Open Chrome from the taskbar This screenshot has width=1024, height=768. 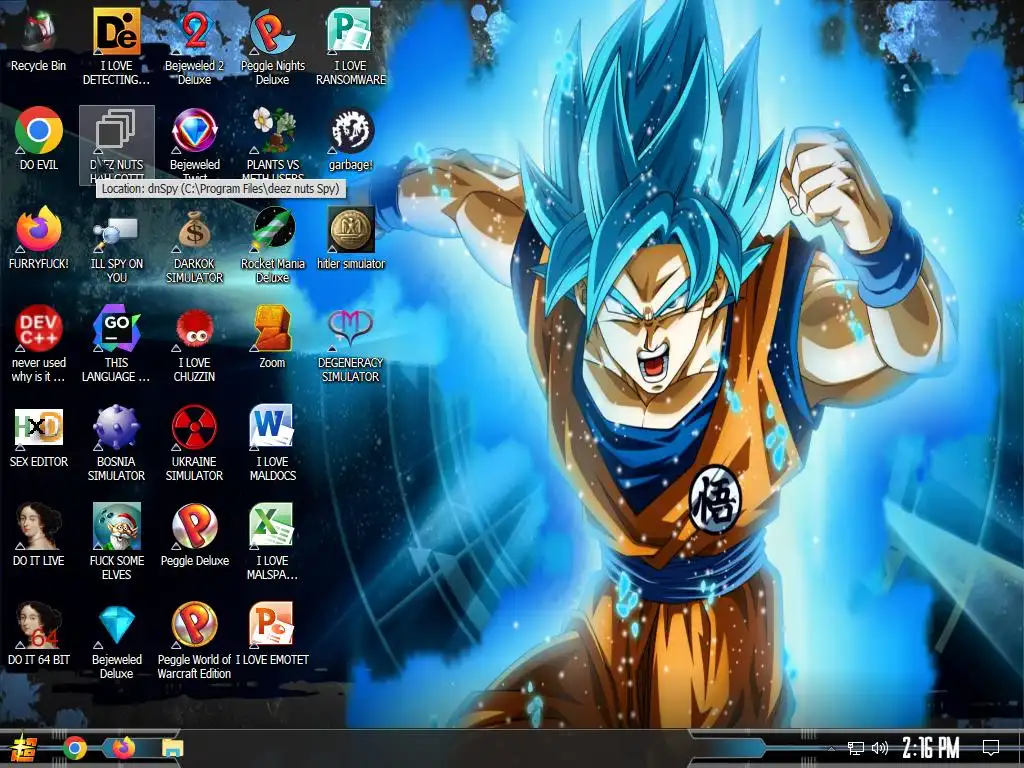click(x=75, y=748)
